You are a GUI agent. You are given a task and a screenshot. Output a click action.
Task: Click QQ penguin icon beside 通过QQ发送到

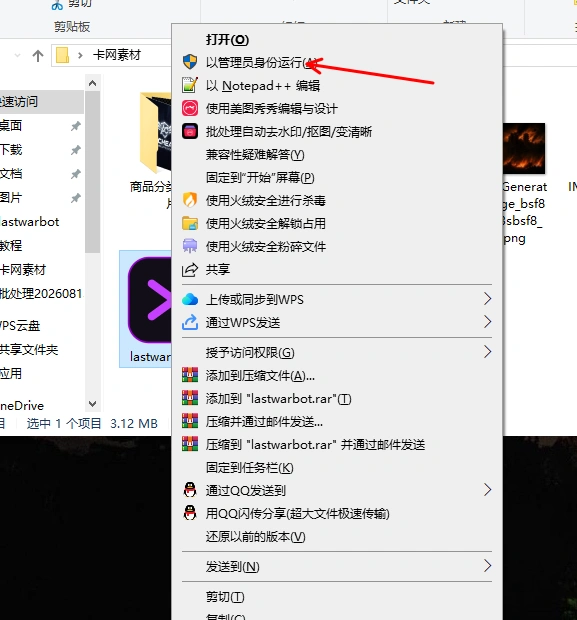190,490
